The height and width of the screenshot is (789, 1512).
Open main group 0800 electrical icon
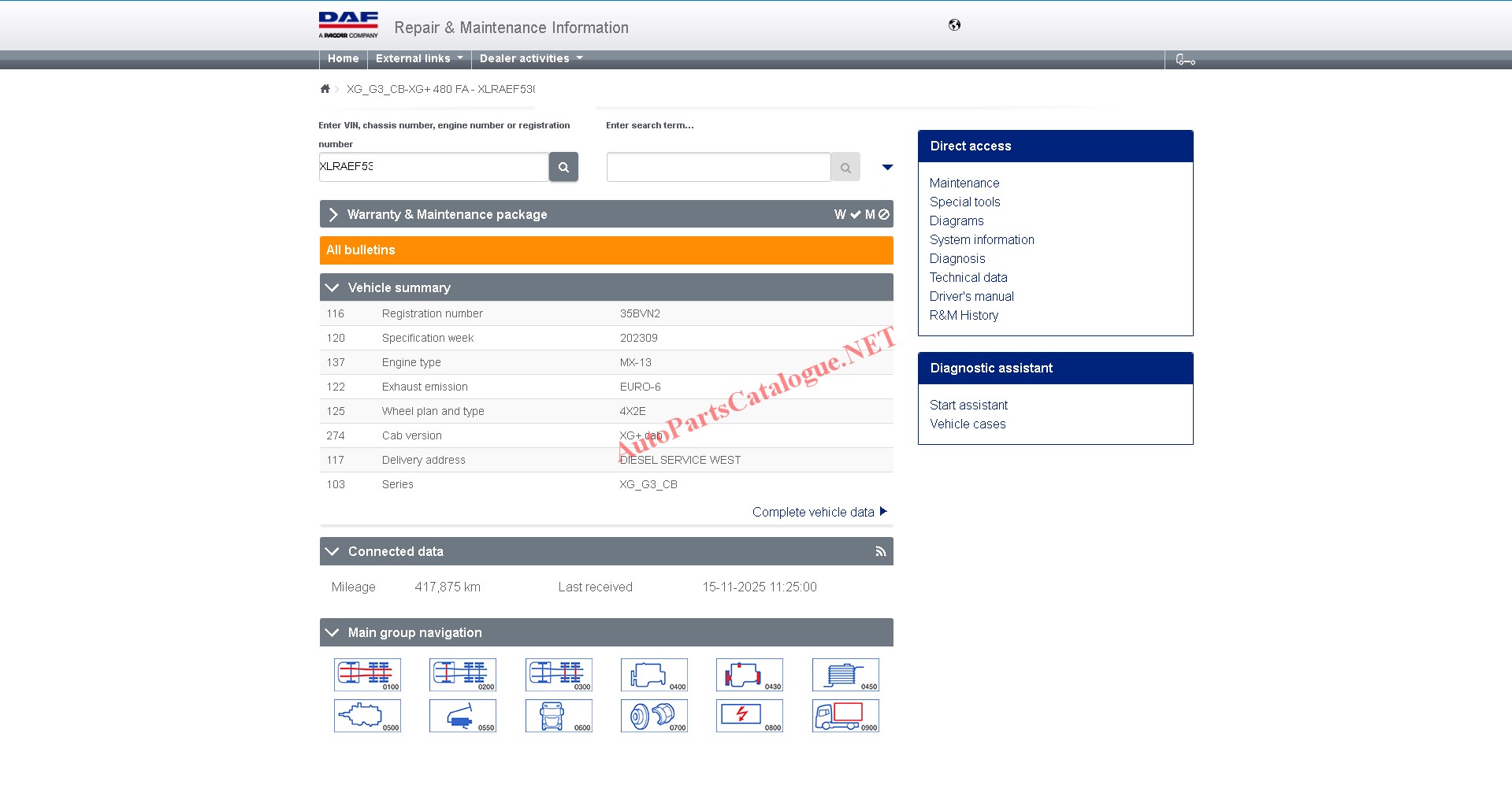(x=749, y=716)
